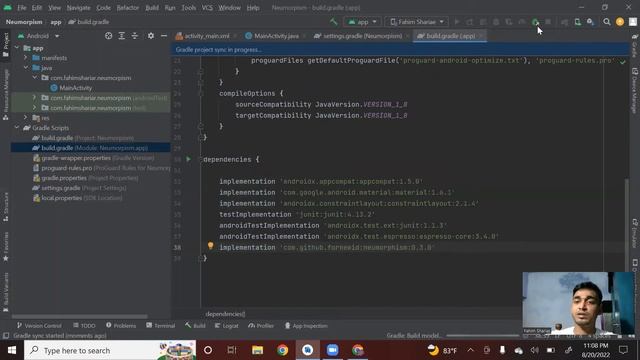Open the Fahim Shariae device dropdown
The height and width of the screenshot is (360, 640).
[416, 22]
